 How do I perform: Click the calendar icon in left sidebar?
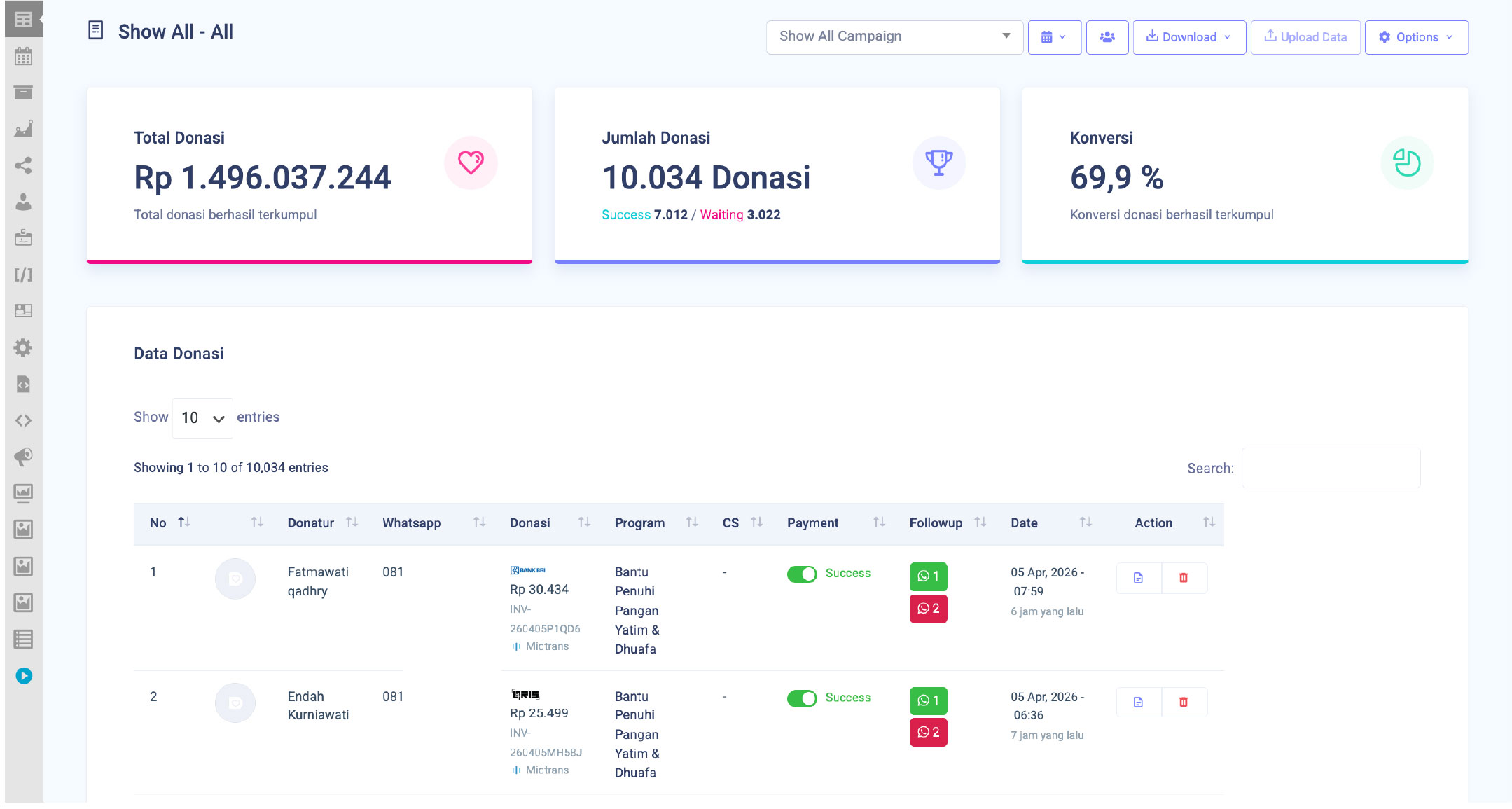click(23, 57)
